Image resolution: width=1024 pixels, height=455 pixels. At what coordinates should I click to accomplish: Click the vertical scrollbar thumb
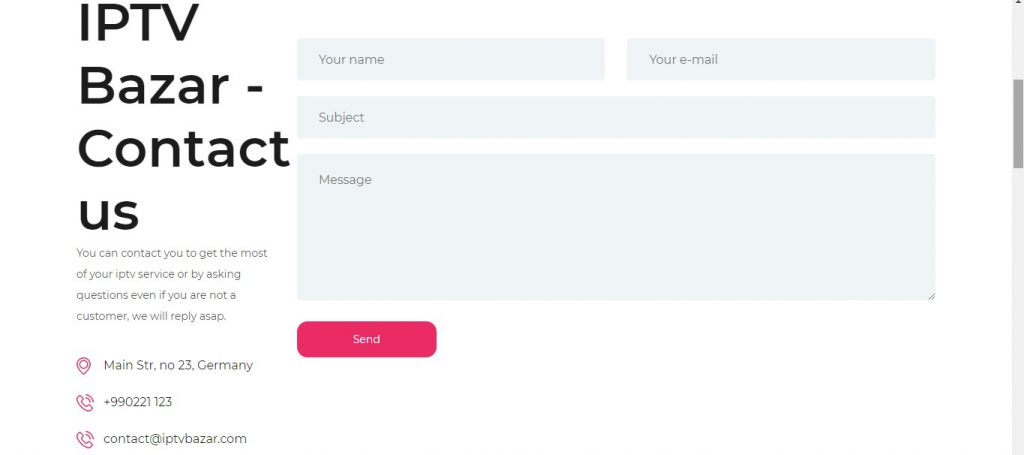click(1018, 124)
